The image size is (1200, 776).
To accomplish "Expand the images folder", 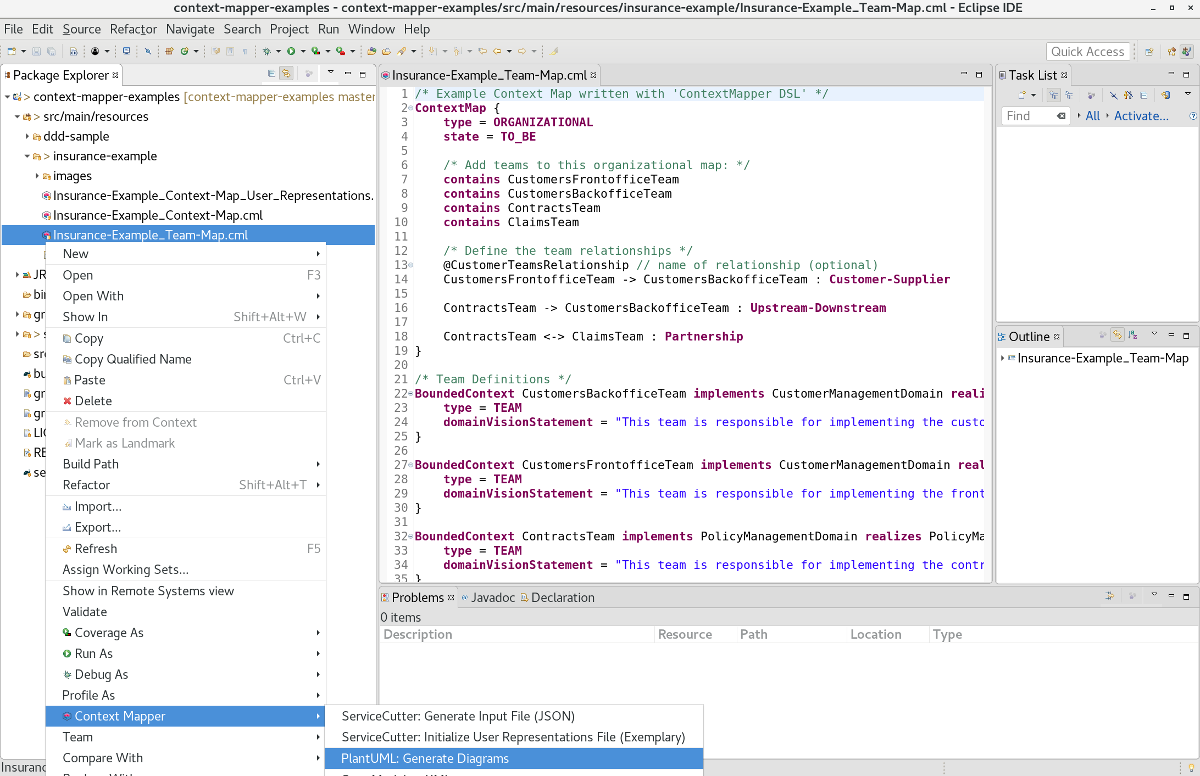I will [x=36, y=177].
